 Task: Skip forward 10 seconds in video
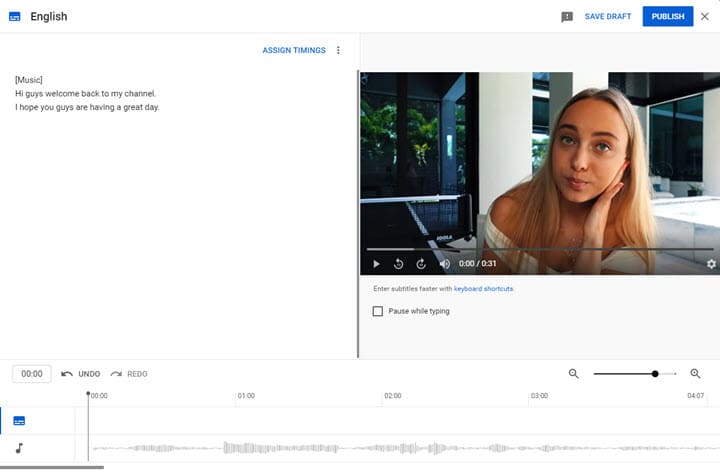tap(421, 264)
